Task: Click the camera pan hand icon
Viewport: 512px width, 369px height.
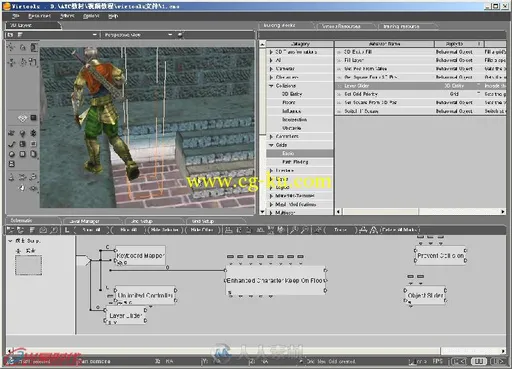Action: [x=22, y=188]
